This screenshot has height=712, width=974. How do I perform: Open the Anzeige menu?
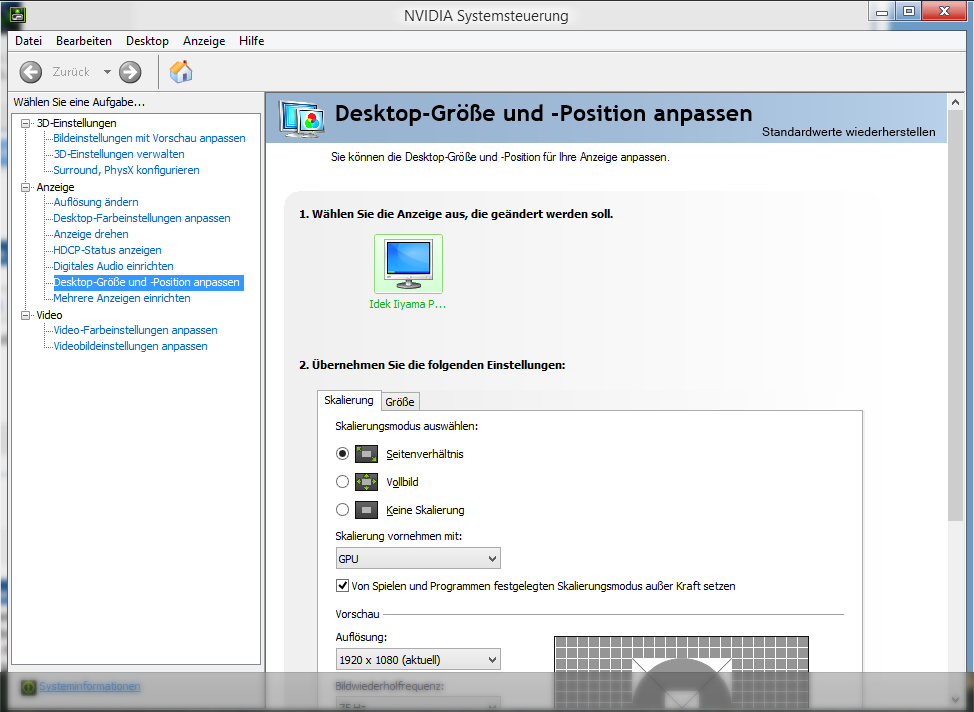[x=204, y=41]
